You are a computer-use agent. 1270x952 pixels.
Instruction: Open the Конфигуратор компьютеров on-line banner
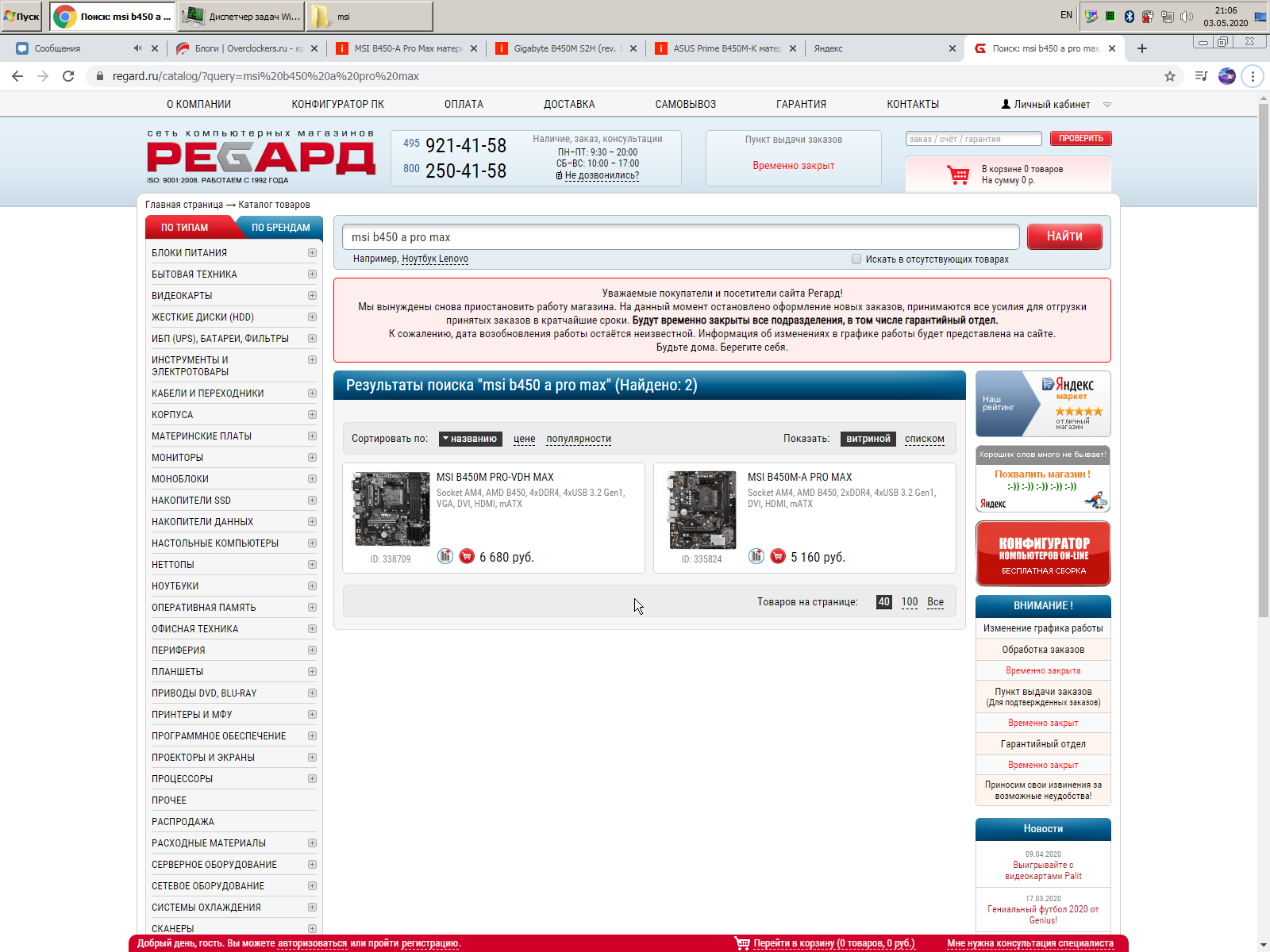(x=1043, y=554)
